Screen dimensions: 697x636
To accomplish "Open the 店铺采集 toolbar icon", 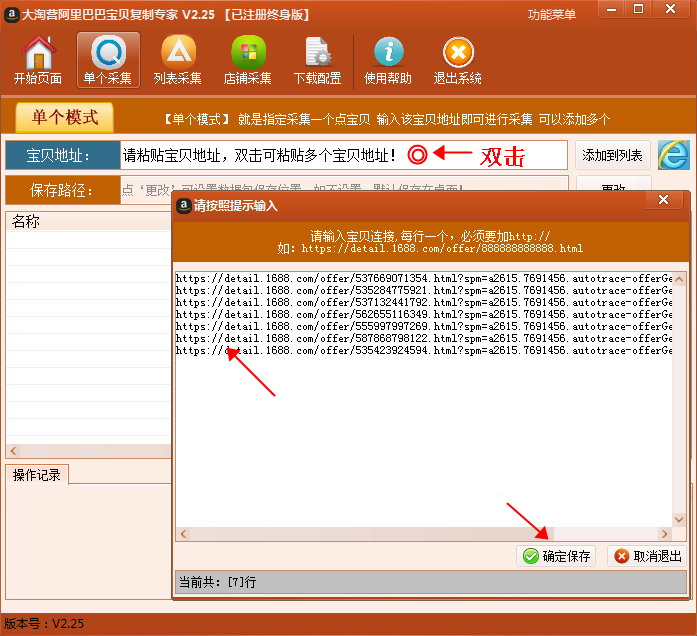I will pos(248,60).
